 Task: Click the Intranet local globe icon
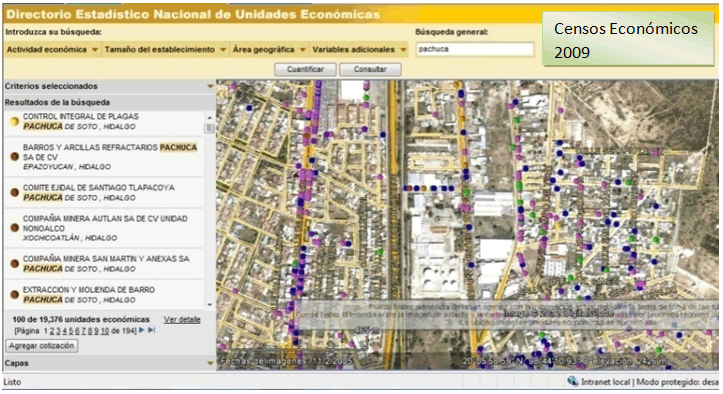click(x=573, y=381)
